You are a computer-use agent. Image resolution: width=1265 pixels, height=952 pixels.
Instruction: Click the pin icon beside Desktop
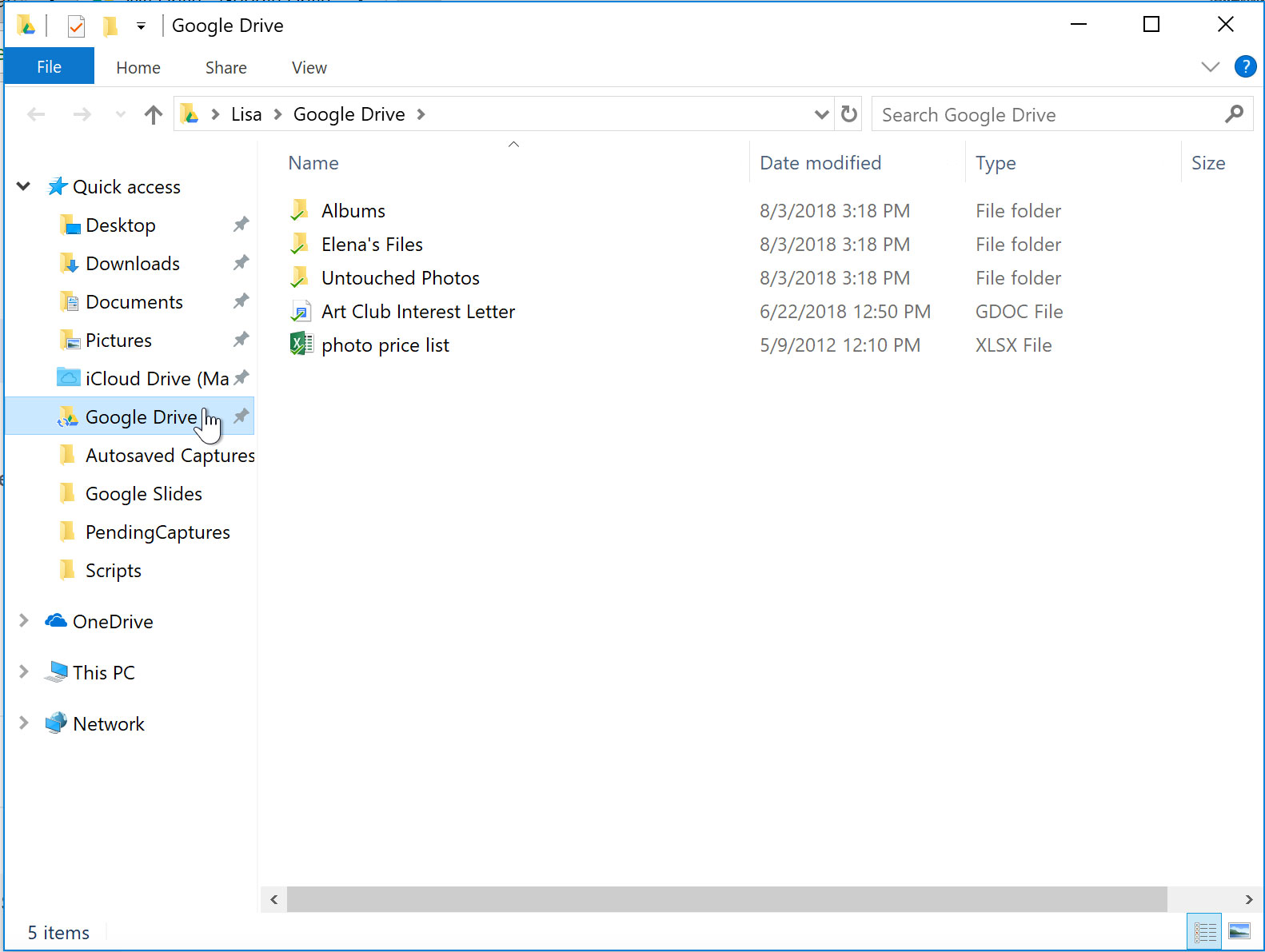[241, 225]
